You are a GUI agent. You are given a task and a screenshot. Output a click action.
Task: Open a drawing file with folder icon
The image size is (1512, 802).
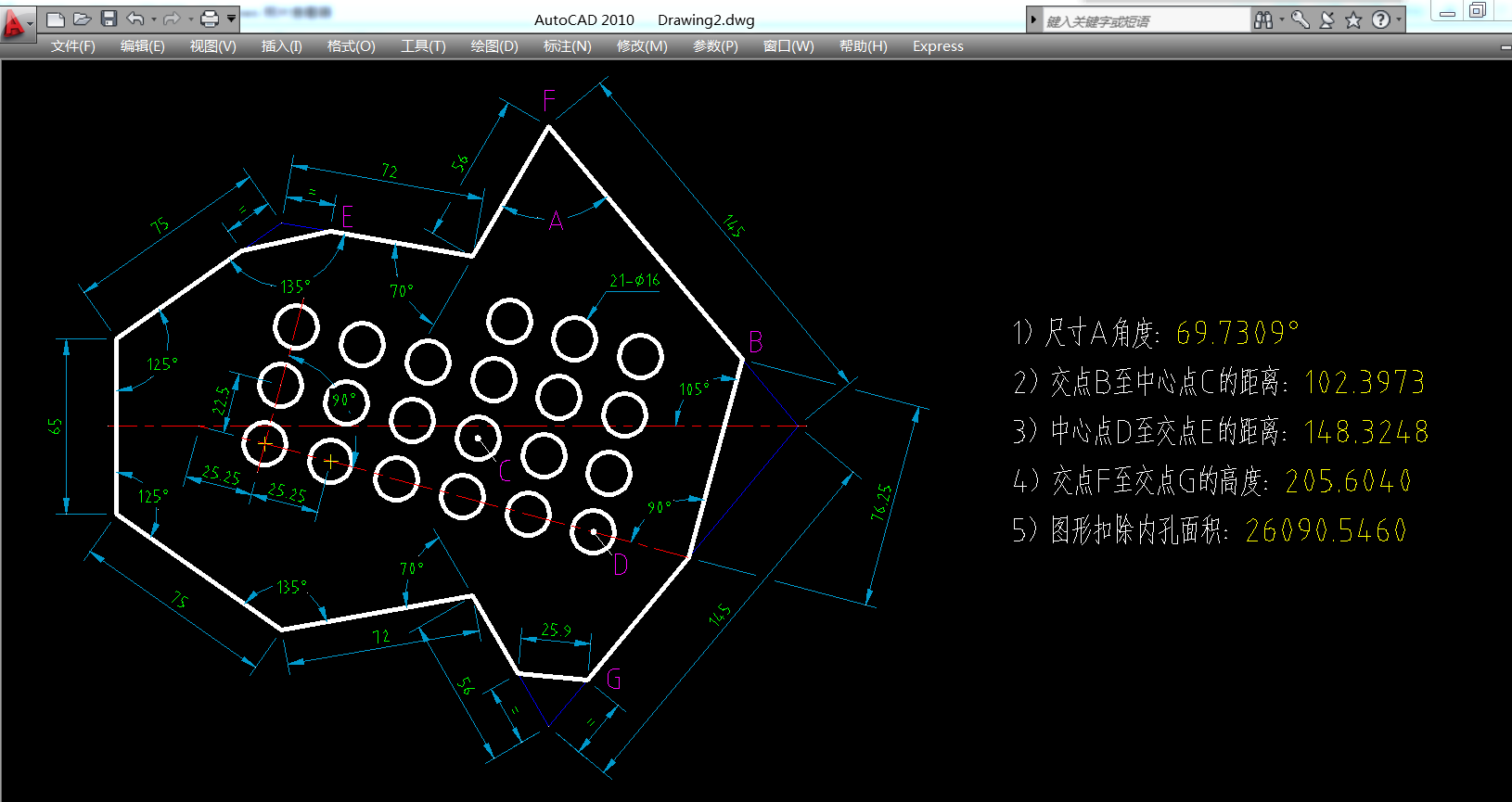click(x=82, y=19)
